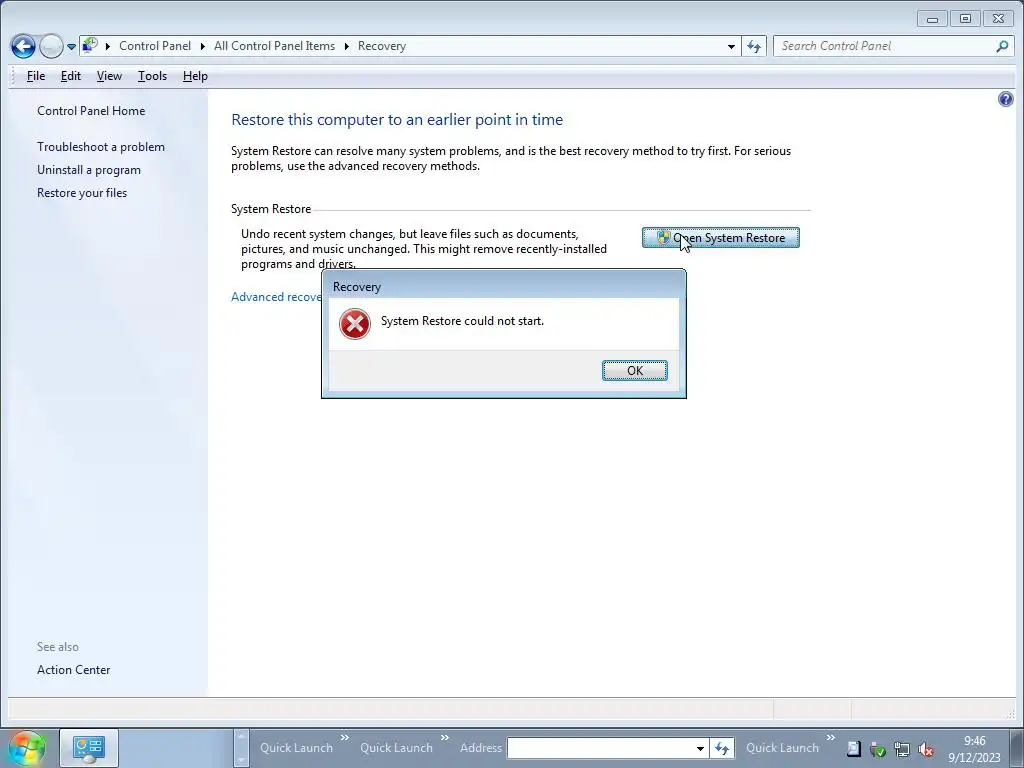Click the Open System Restore button
The height and width of the screenshot is (768, 1024).
pyautogui.click(x=720, y=238)
